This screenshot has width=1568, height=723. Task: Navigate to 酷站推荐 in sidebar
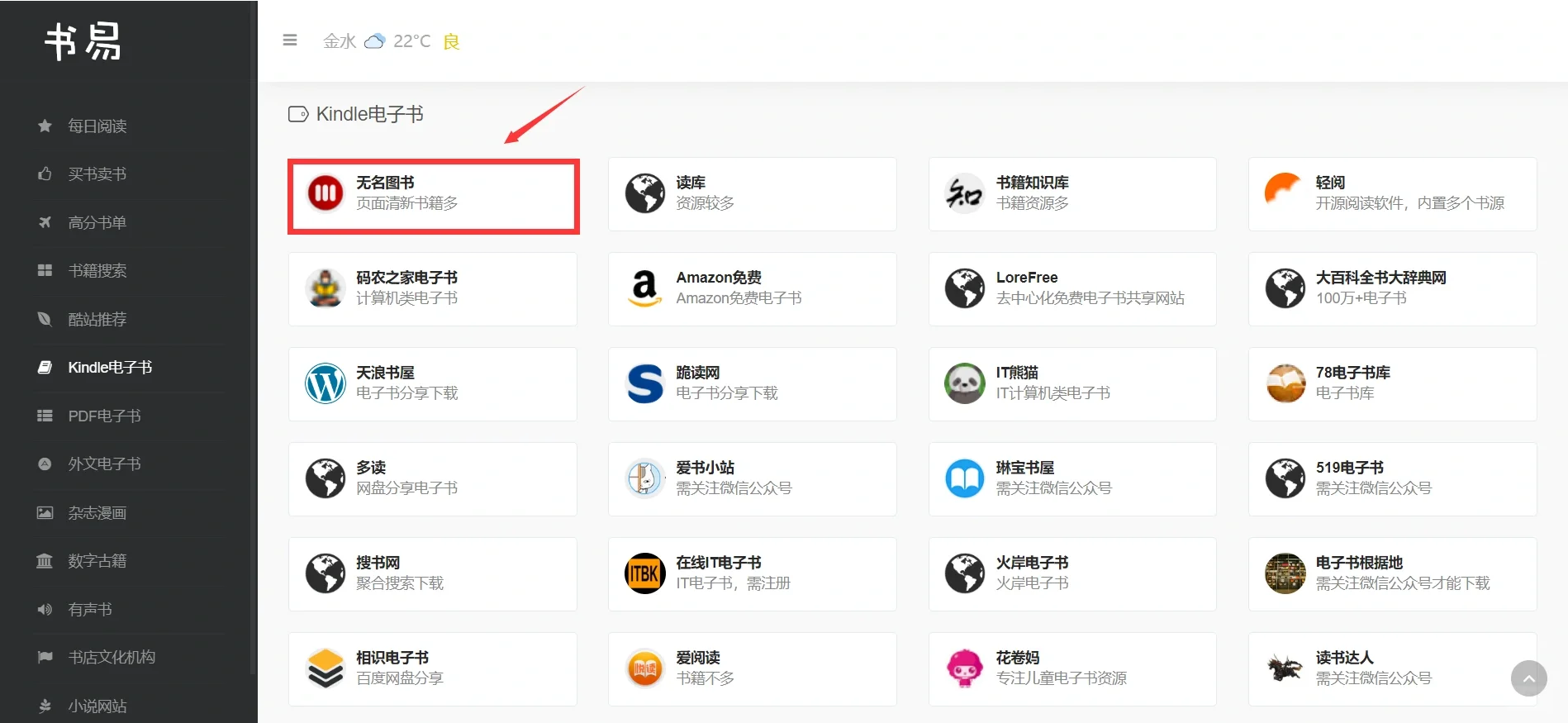coord(97,319)
